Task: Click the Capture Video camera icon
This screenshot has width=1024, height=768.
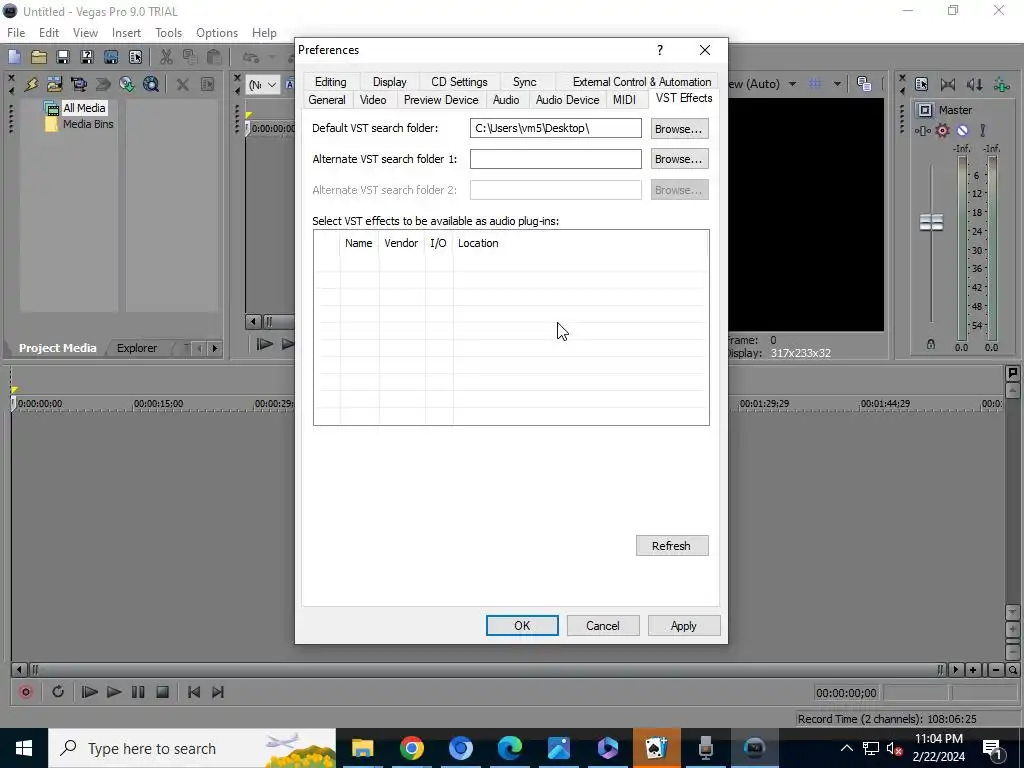Action: (x=79, y=84)
